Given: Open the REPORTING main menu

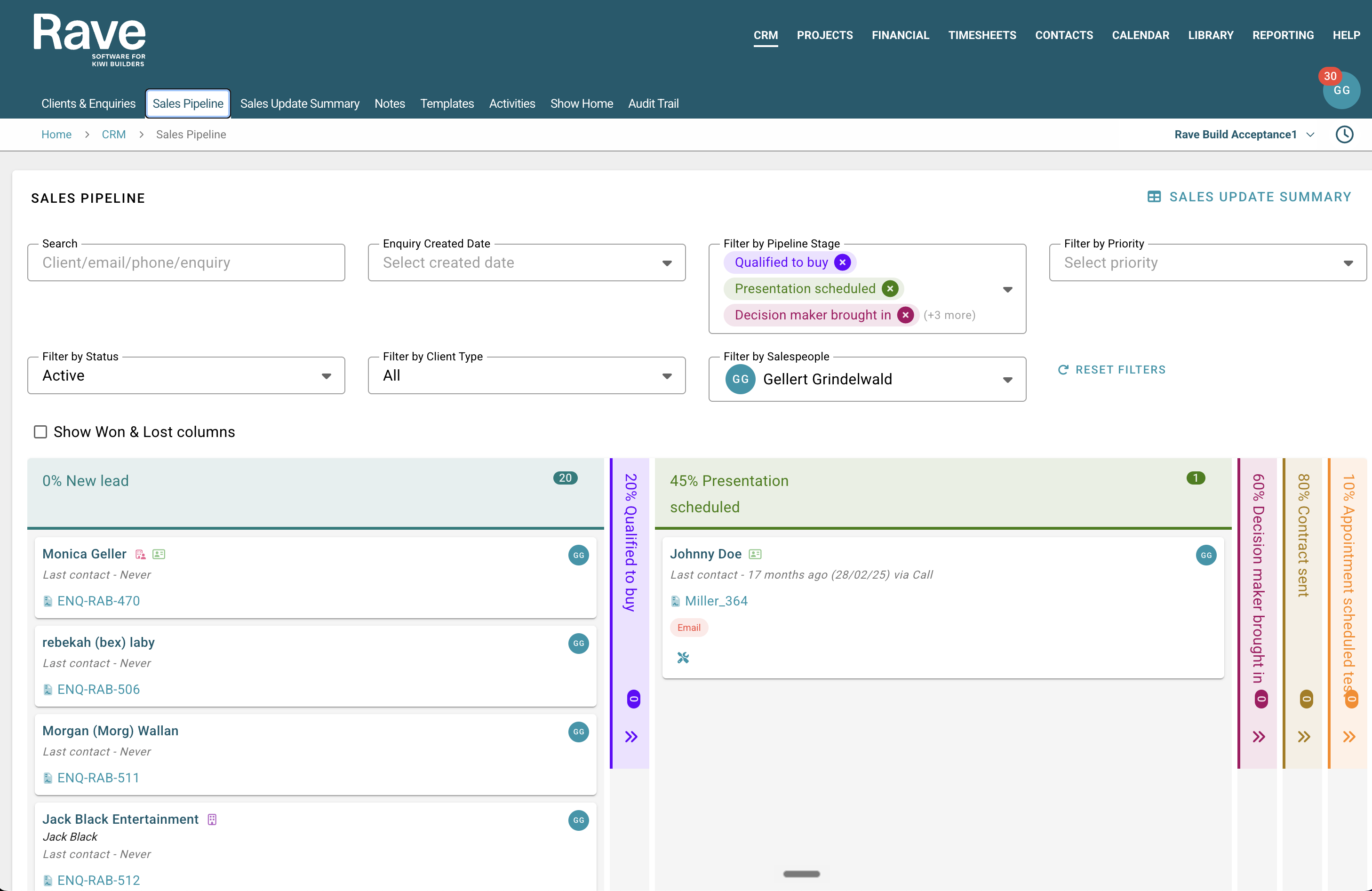Looking at the screenshot, I should [x=1283, y=35].
